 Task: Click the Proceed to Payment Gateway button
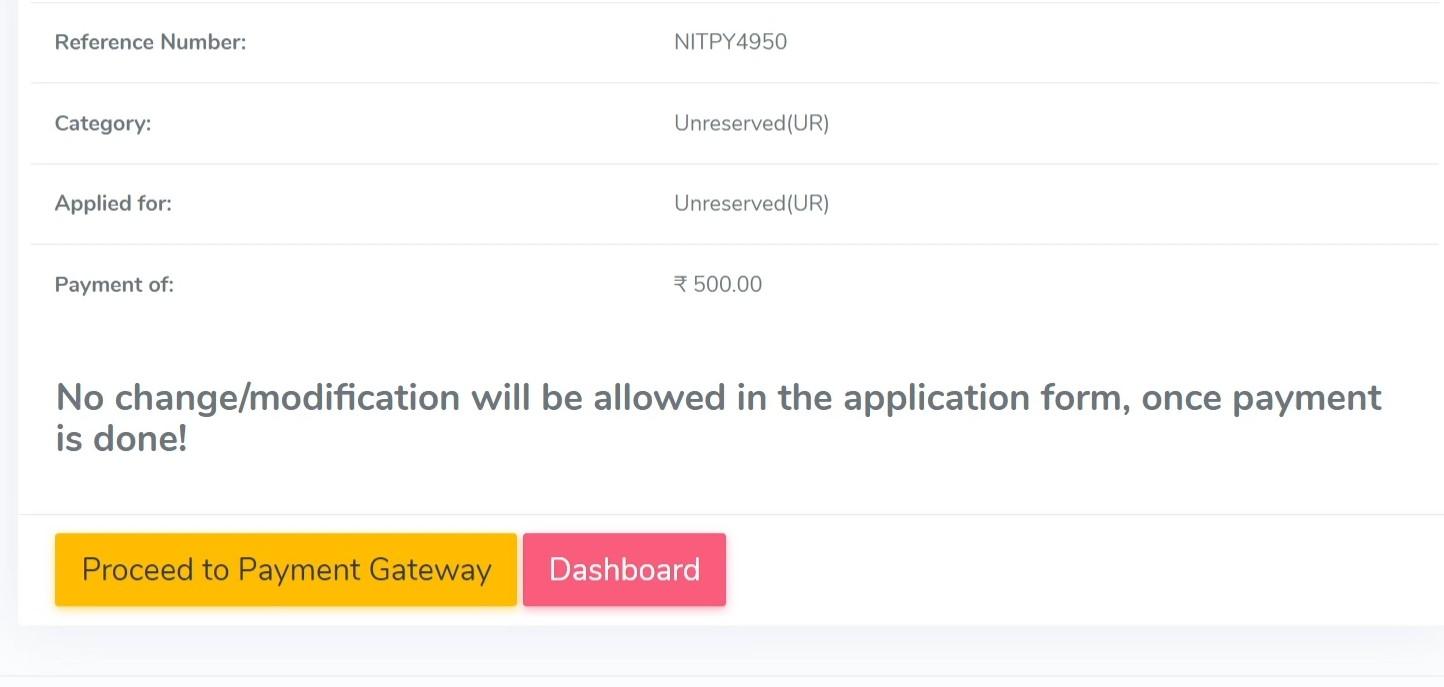click(286, 569)
